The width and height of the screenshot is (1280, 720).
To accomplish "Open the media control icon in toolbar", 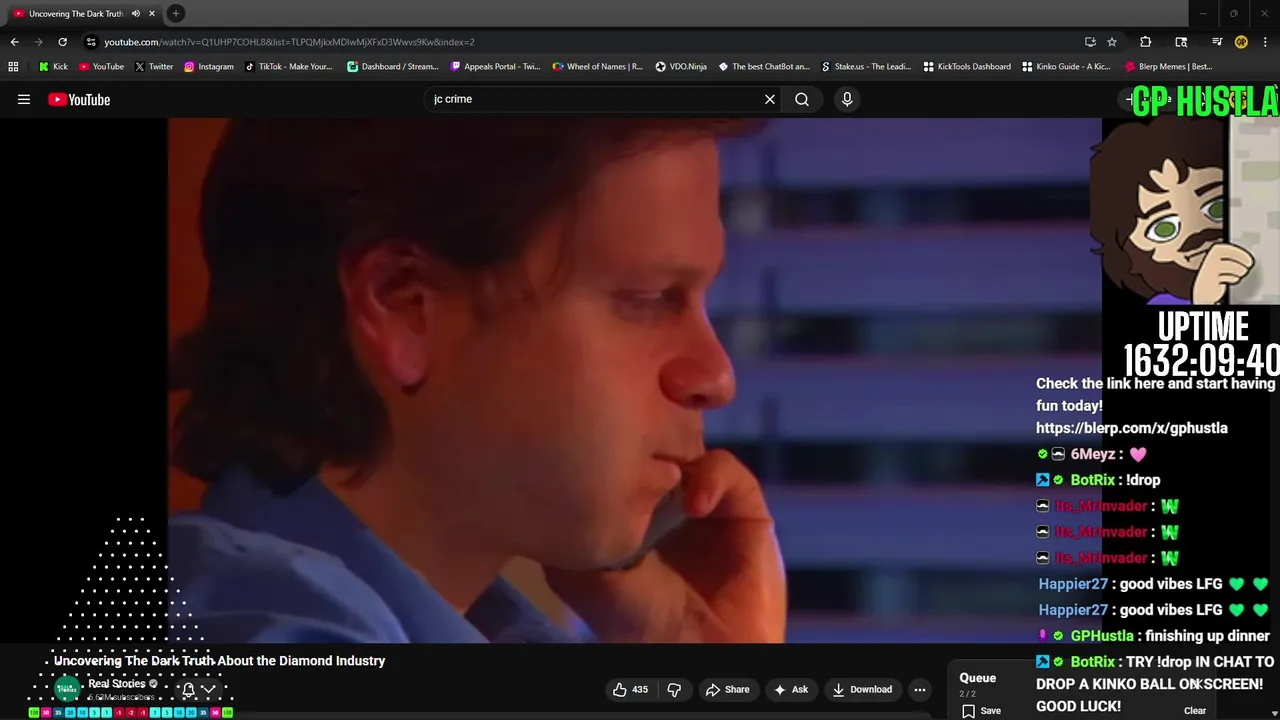I will pyautogui.click(x=1217, y=42).
